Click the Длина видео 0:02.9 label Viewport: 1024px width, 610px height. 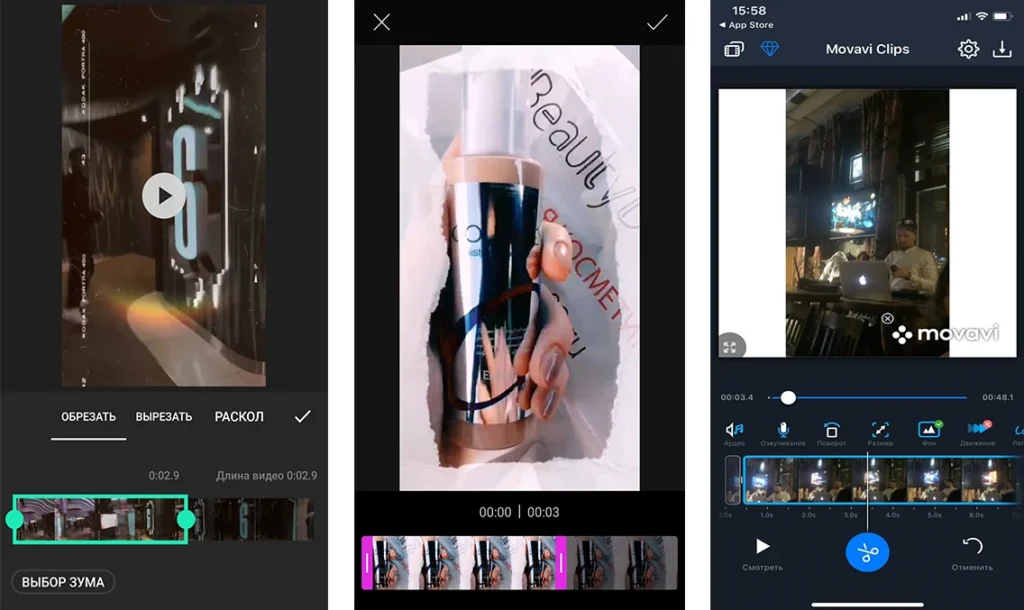[x=266, y=475]
